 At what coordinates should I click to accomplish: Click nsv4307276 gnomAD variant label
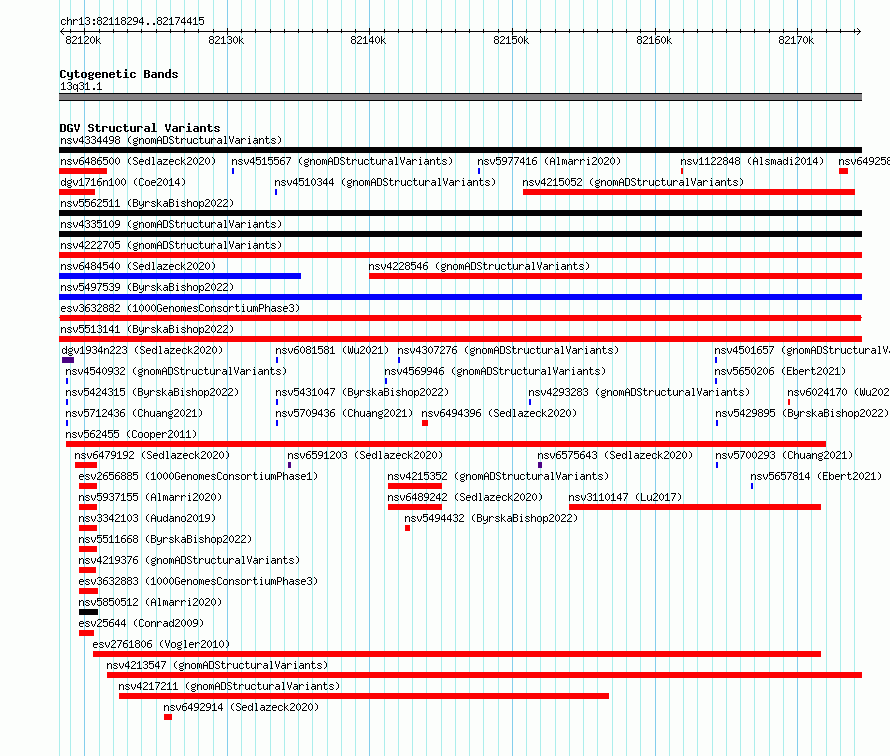tap(508, 350)
